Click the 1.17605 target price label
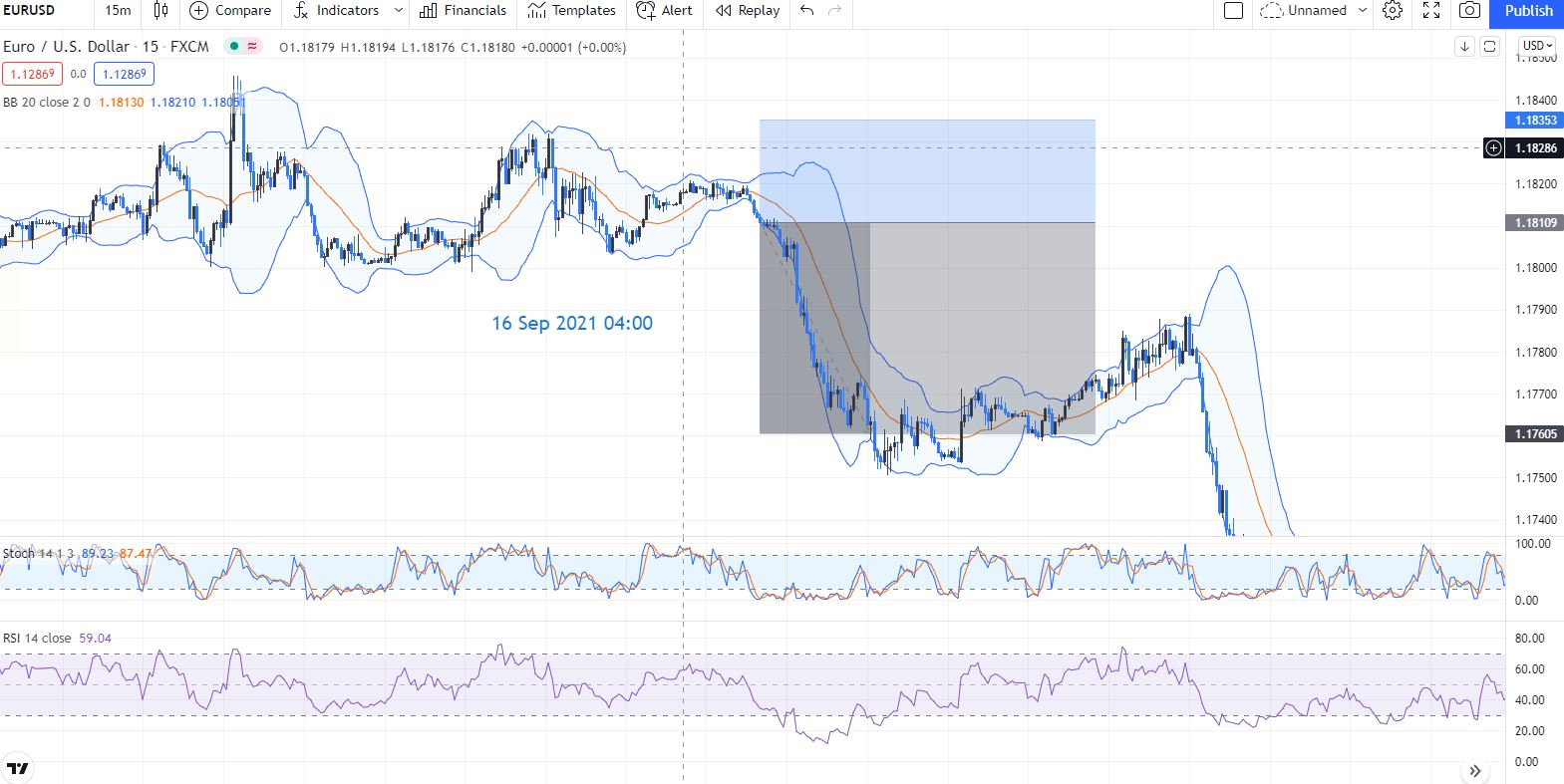1564x784 pixels. (x=1535, y=433)
